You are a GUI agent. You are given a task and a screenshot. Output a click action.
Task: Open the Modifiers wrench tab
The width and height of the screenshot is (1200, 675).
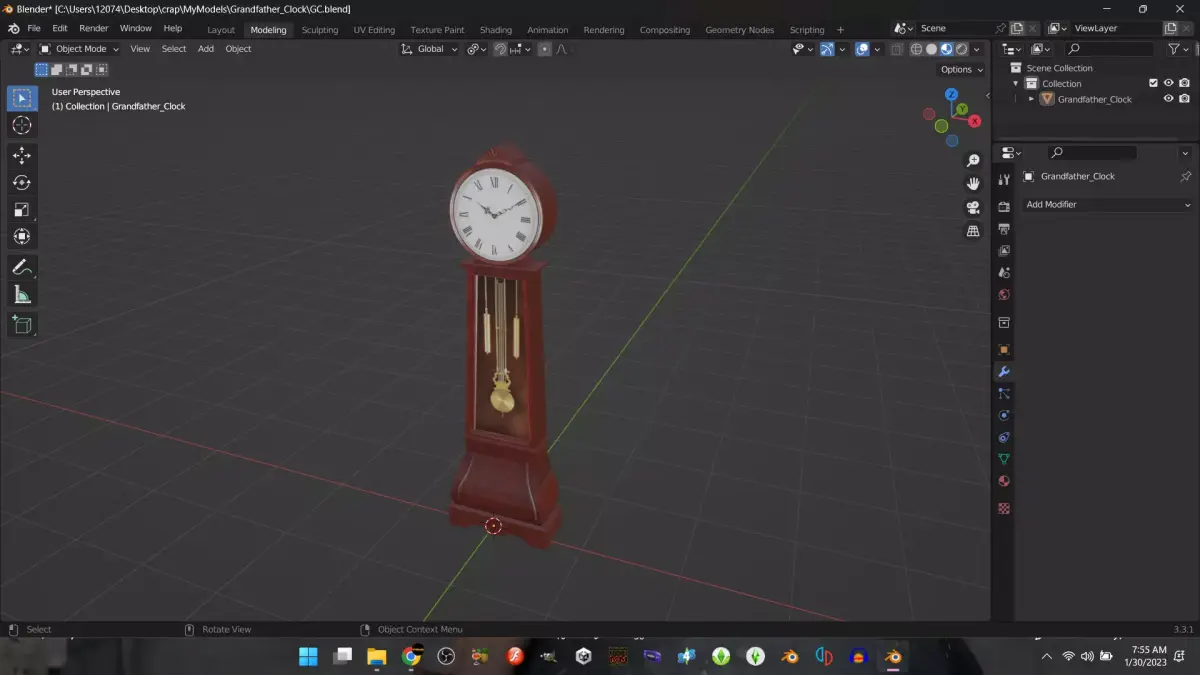click(1004, 372)
